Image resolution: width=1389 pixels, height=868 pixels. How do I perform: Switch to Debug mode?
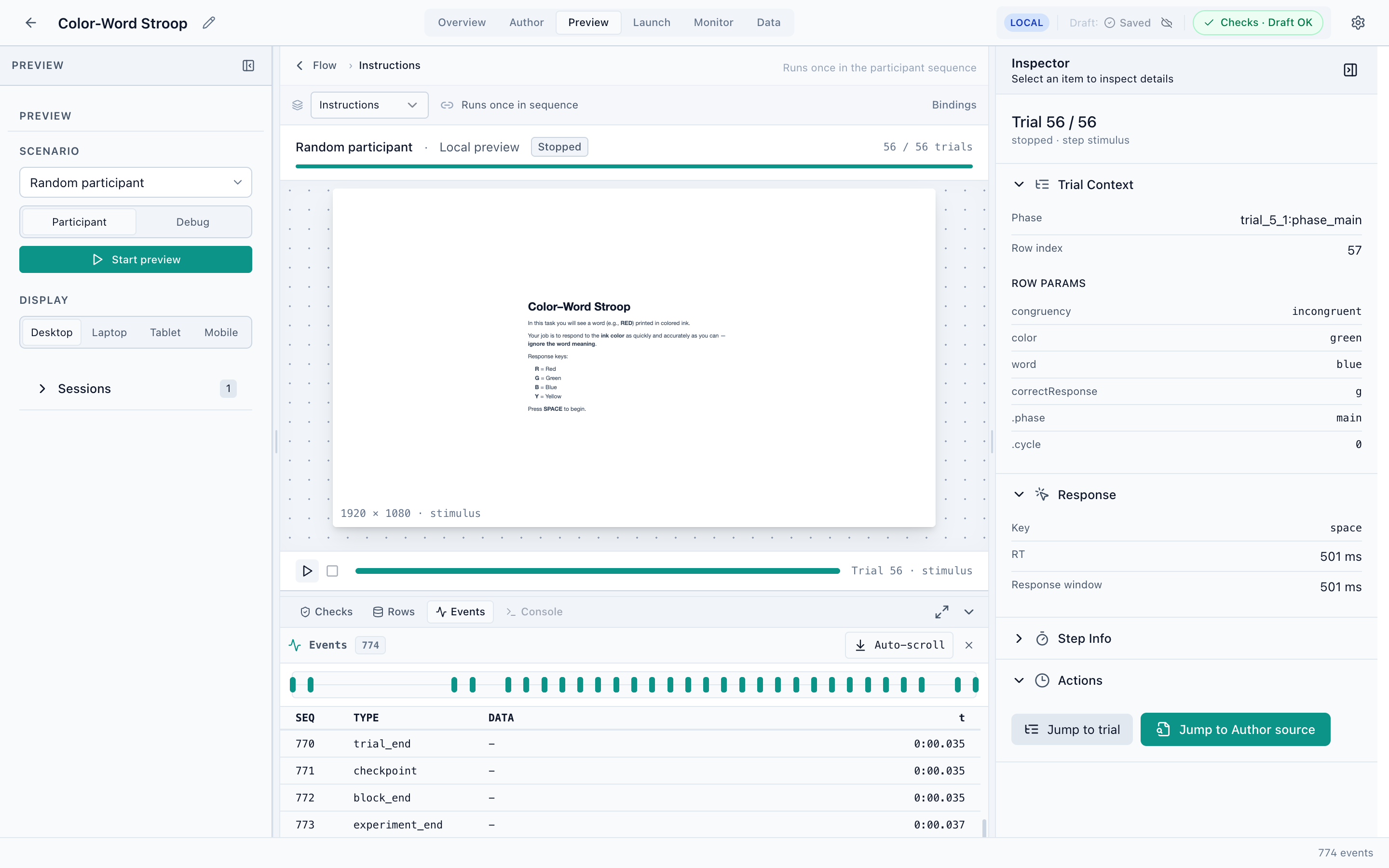pos(193,222)
